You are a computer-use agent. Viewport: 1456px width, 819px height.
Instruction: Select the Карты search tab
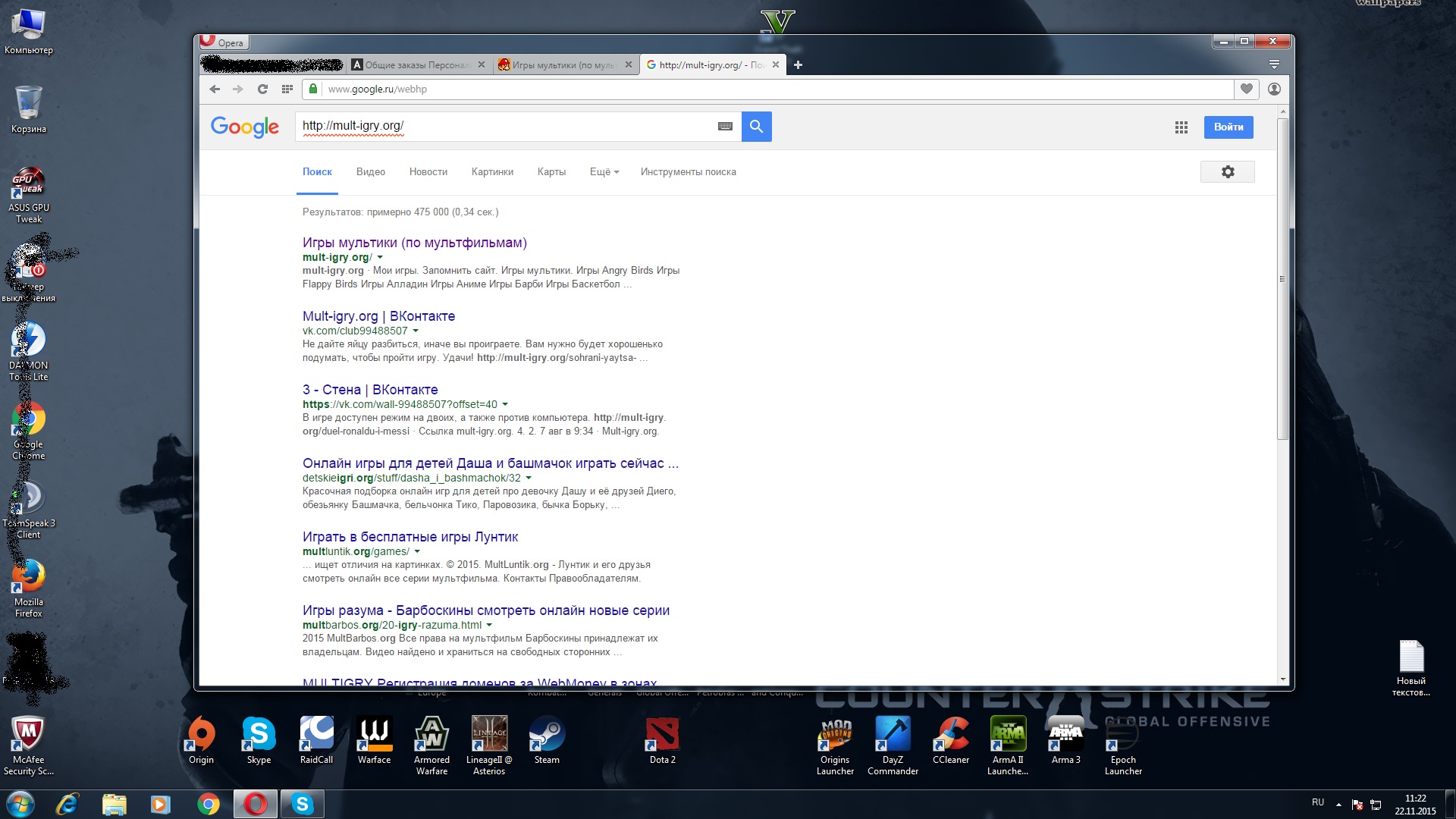(551, 172)
